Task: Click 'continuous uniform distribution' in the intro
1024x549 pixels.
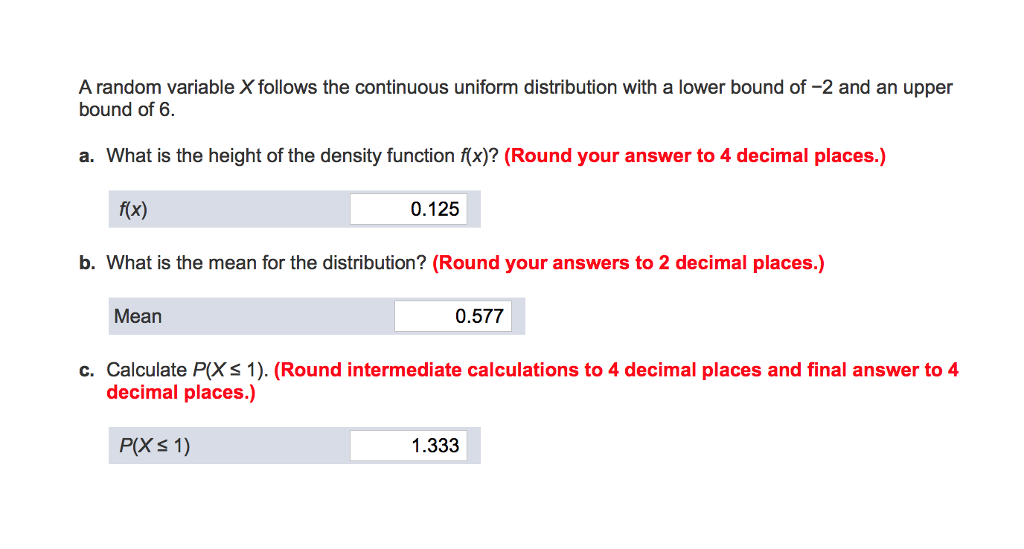Action: (x=486, y=87)
